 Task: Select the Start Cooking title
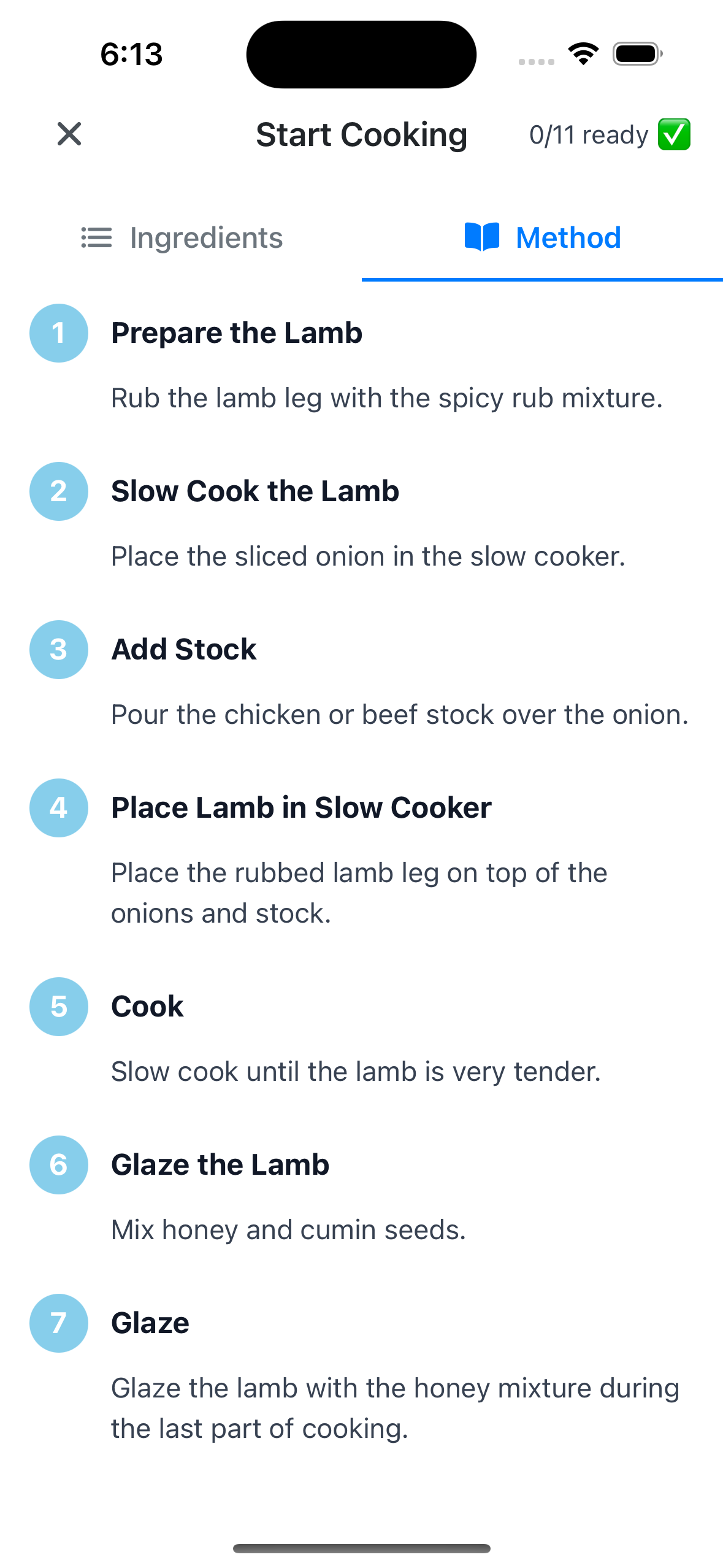click(361, 134)
